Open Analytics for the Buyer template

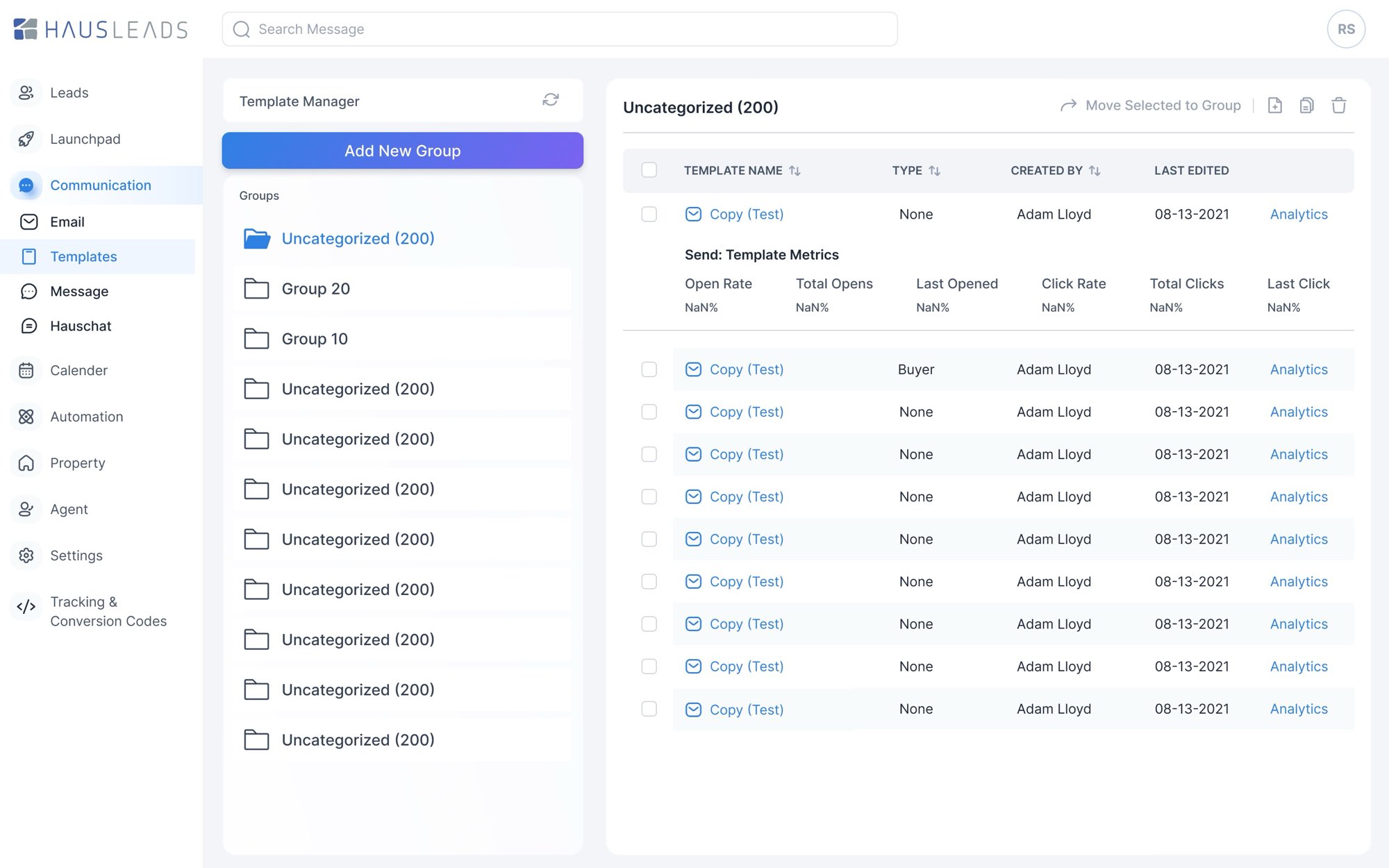[1299, 369]
